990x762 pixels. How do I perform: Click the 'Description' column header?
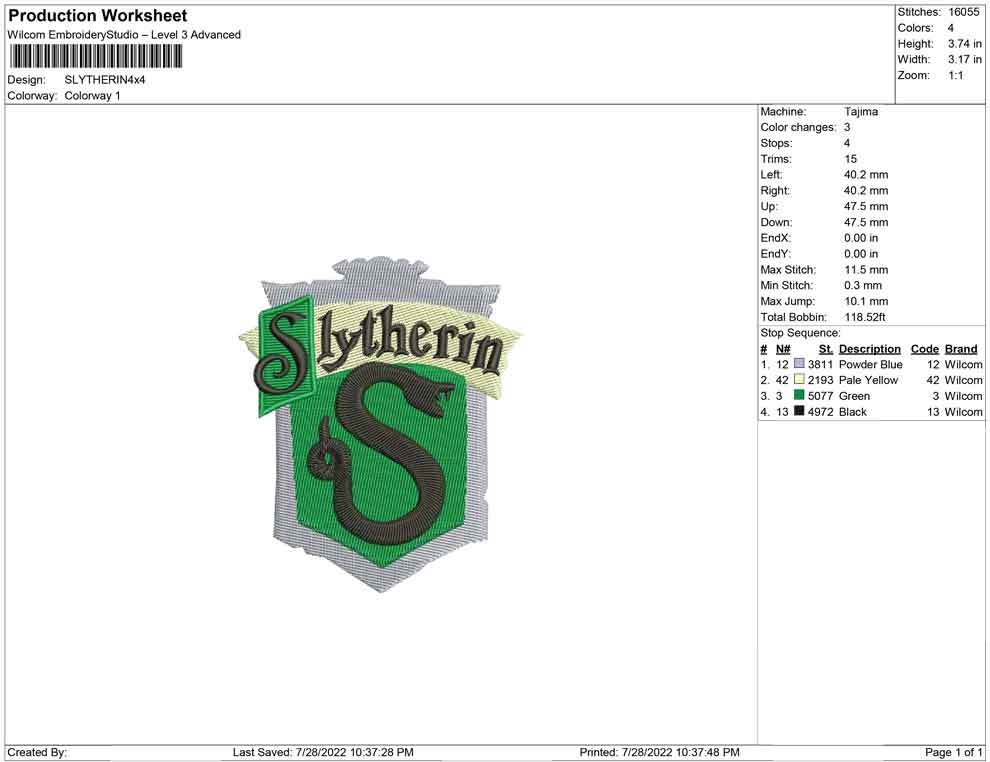pos(870,349)
